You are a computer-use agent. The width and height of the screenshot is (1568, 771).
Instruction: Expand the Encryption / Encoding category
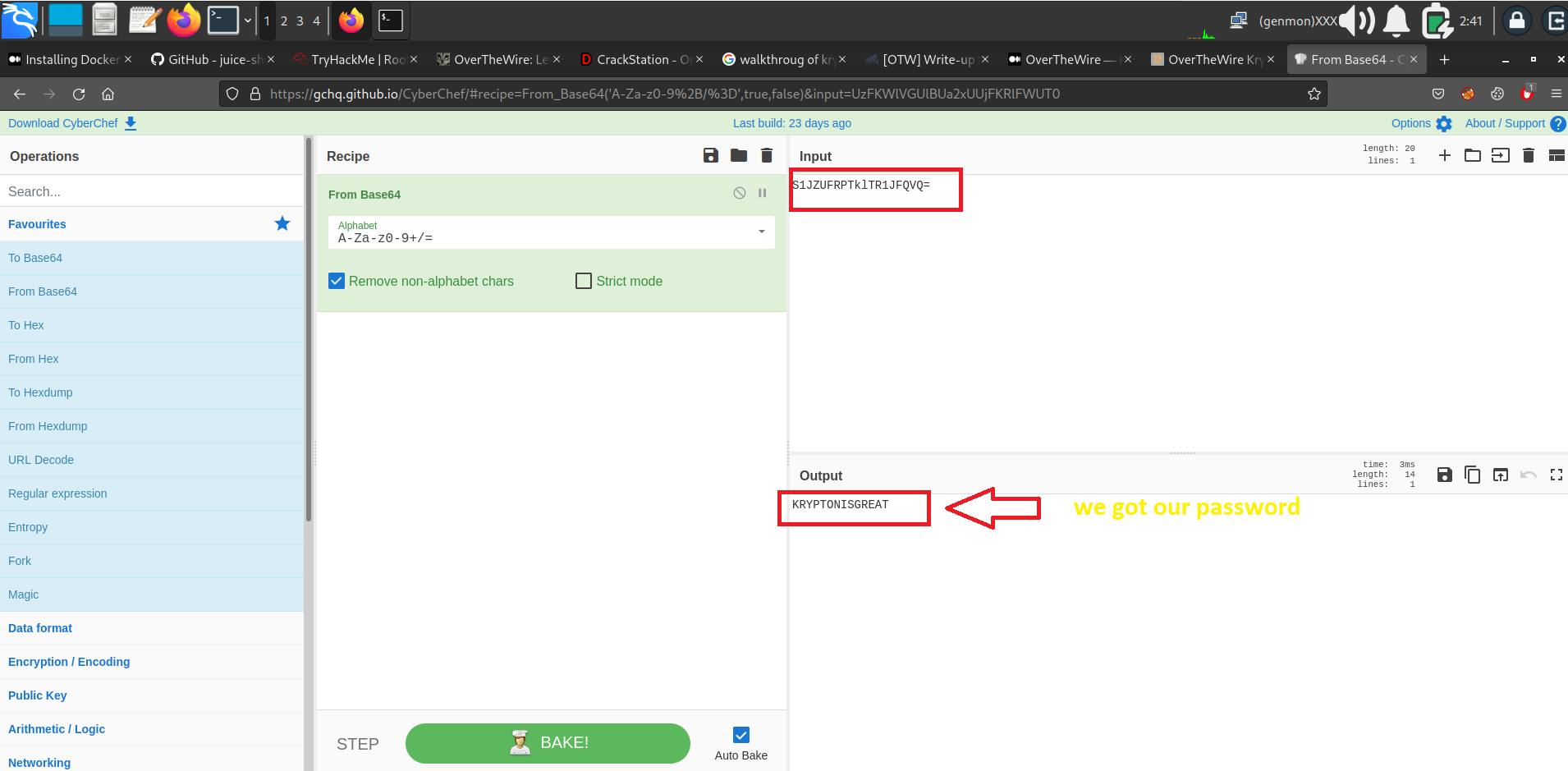[x=69, y=662]
